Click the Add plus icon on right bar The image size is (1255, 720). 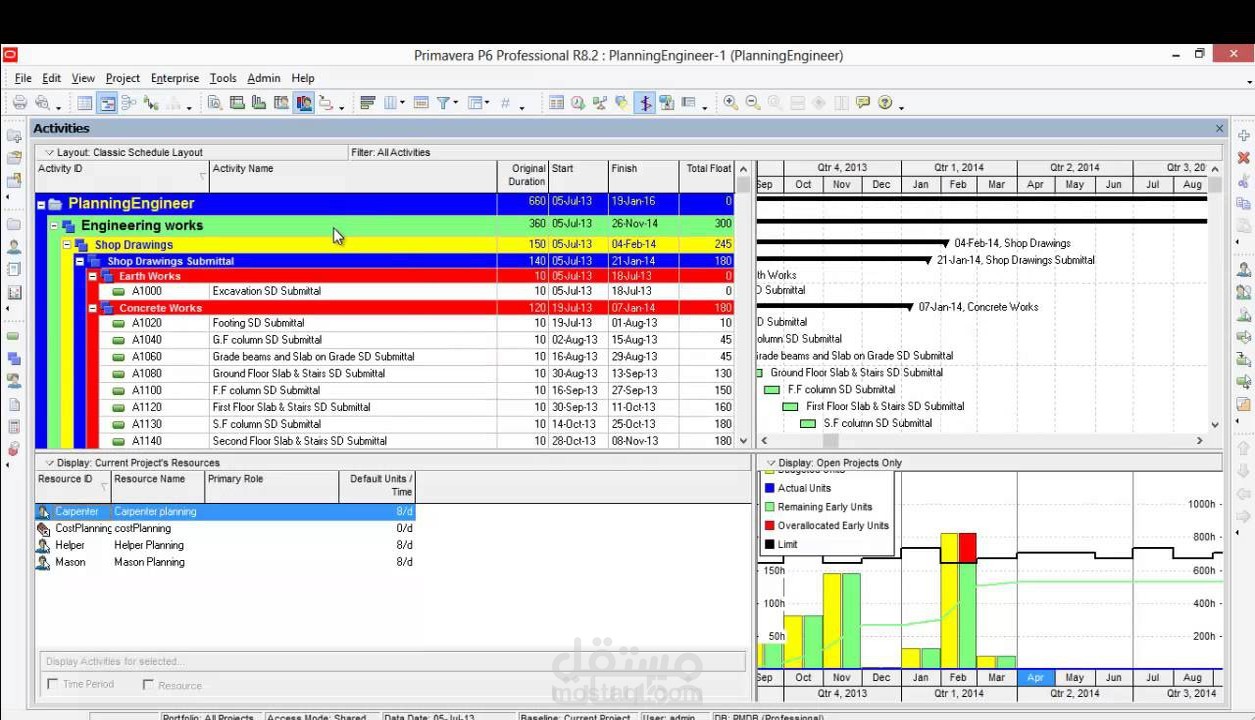(1244, 135)
